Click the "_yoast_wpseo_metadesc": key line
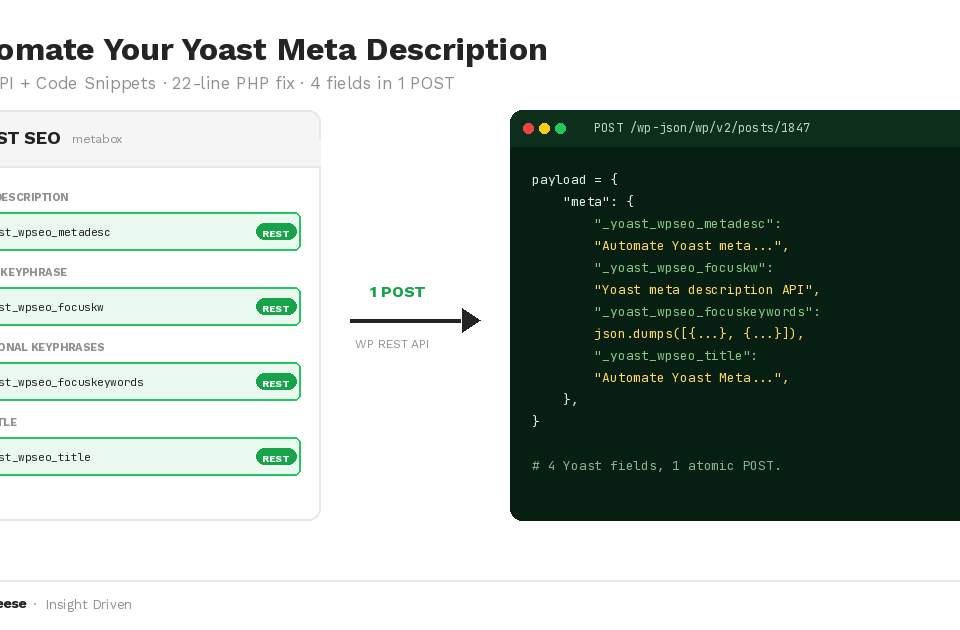The image size is (960, 630). click(x=688, y=223)
